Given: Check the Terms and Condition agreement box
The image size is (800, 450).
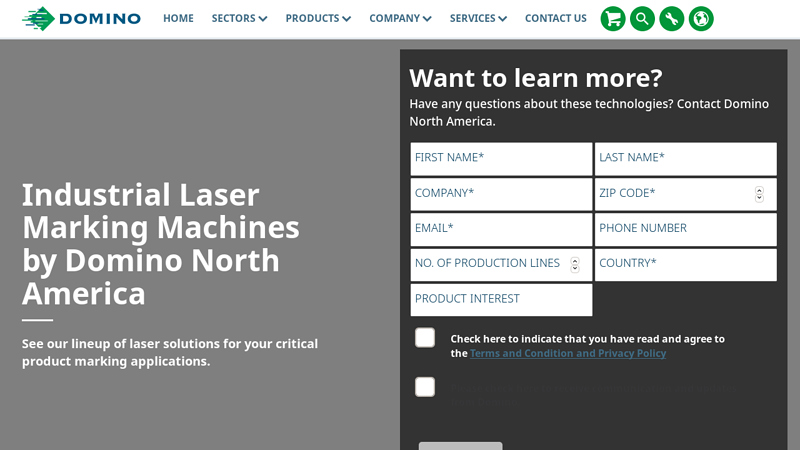Looking at the screenshot, I should click(x=424, y=338).
